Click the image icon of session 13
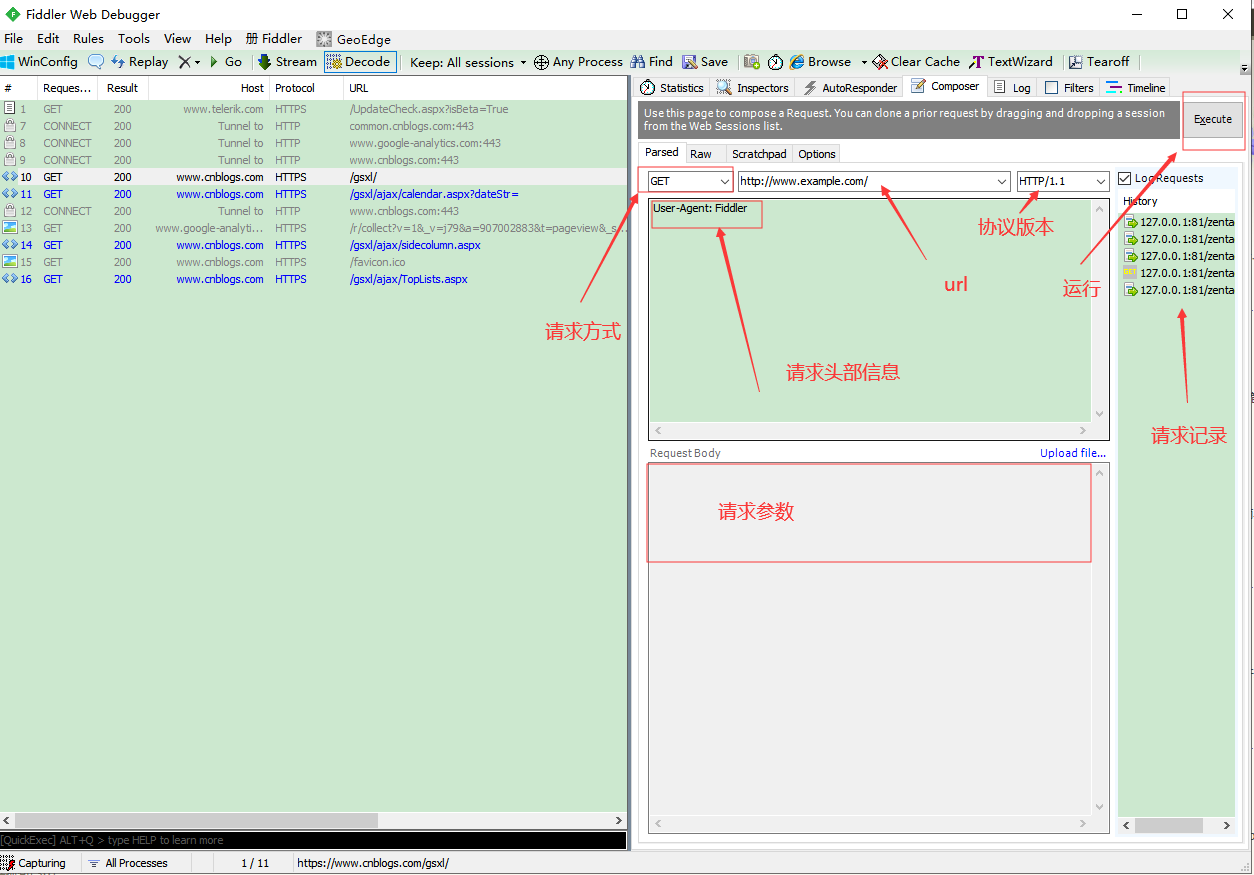The height and width of the screenshot is (875, 1254). pyautogui.click(x=9, y=228)
